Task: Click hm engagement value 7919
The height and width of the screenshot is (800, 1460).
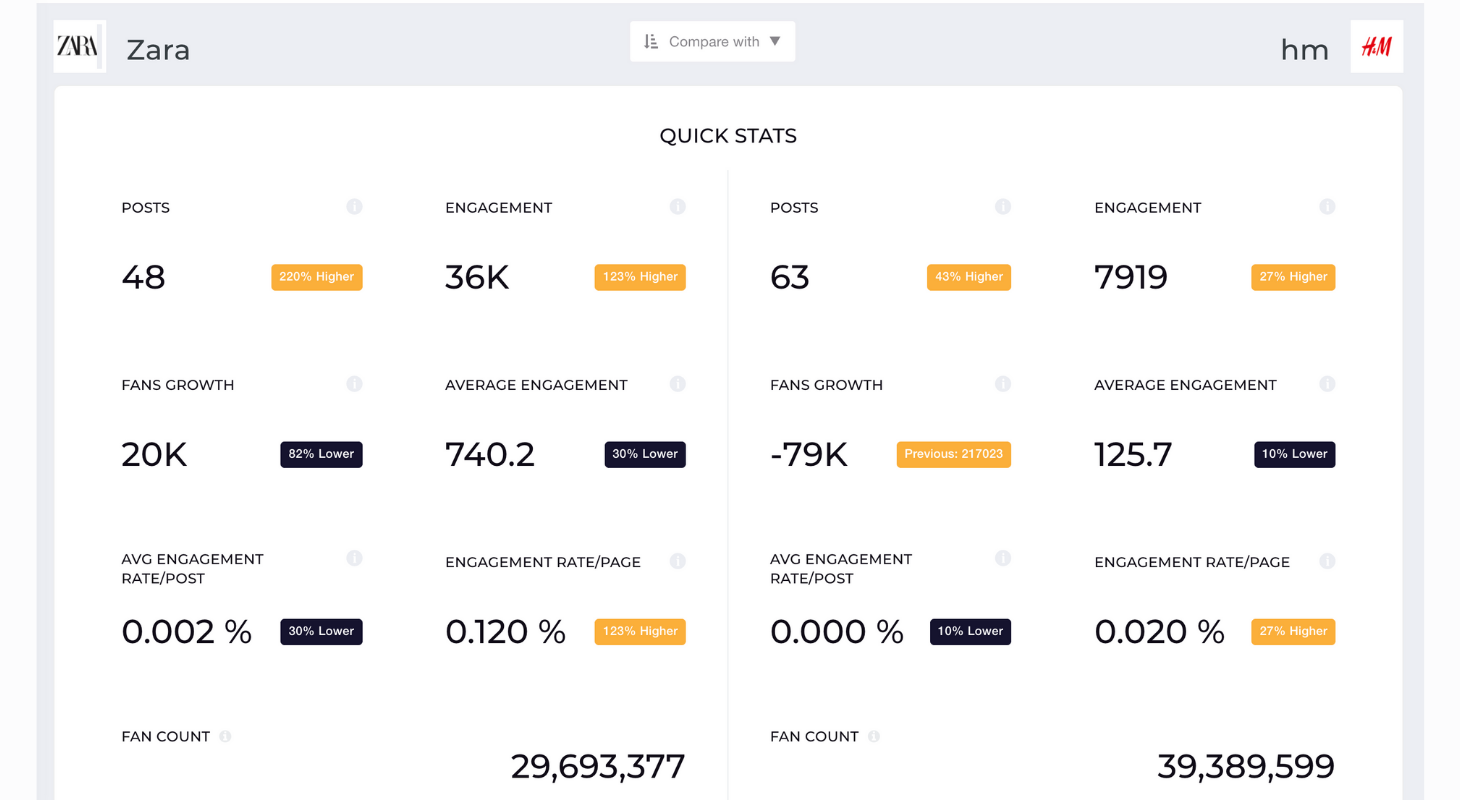Action: tap(1131, 277)
